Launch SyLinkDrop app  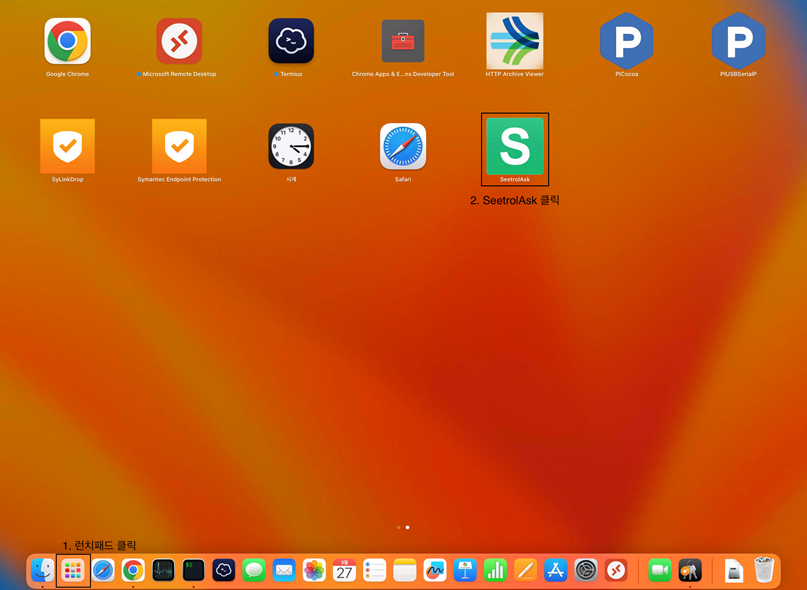pyautogui.click(x=67, y=147)
